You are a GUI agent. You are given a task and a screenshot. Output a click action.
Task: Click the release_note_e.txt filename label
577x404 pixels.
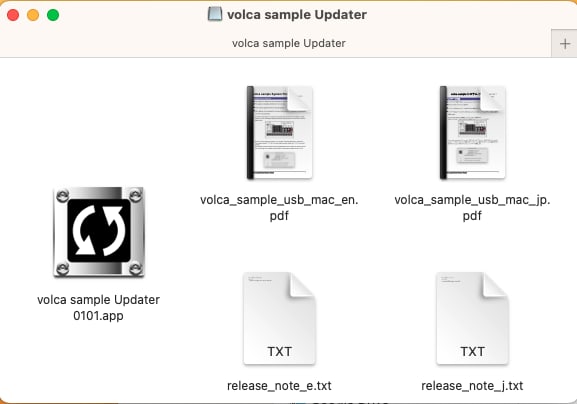click(x=279, y=386)
